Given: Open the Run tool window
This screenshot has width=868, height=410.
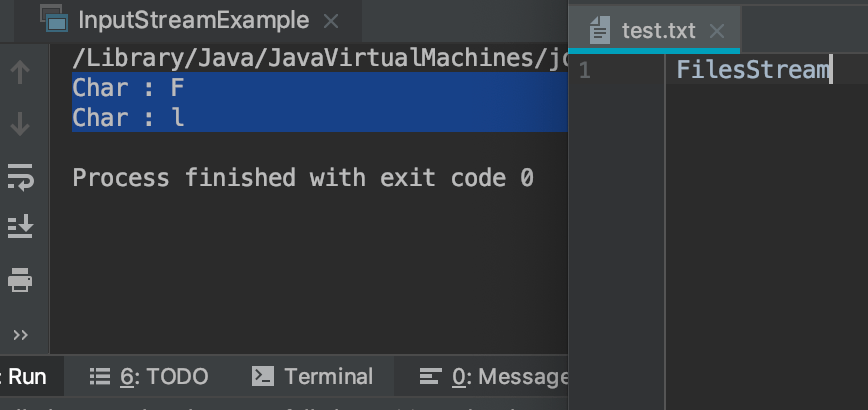Looking at the screenshot, I should 25,377.
